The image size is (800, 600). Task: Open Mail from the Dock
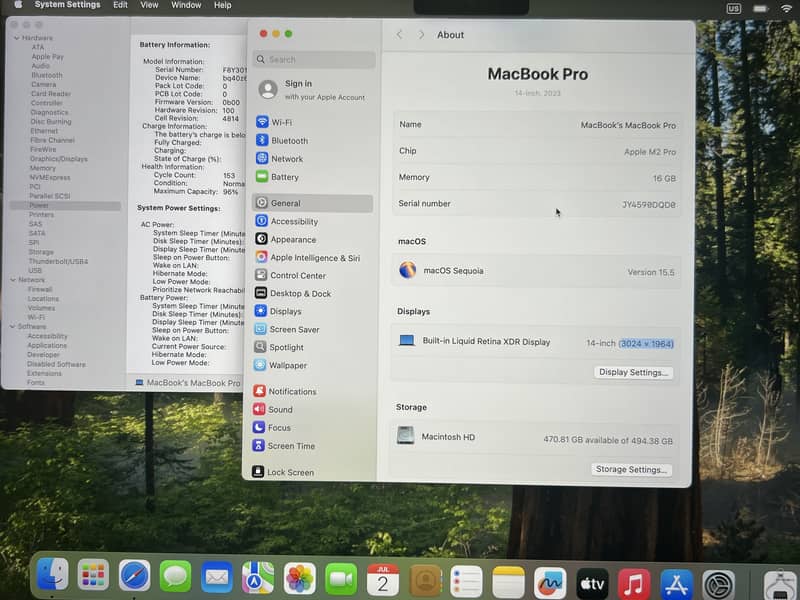click(217, 578)
